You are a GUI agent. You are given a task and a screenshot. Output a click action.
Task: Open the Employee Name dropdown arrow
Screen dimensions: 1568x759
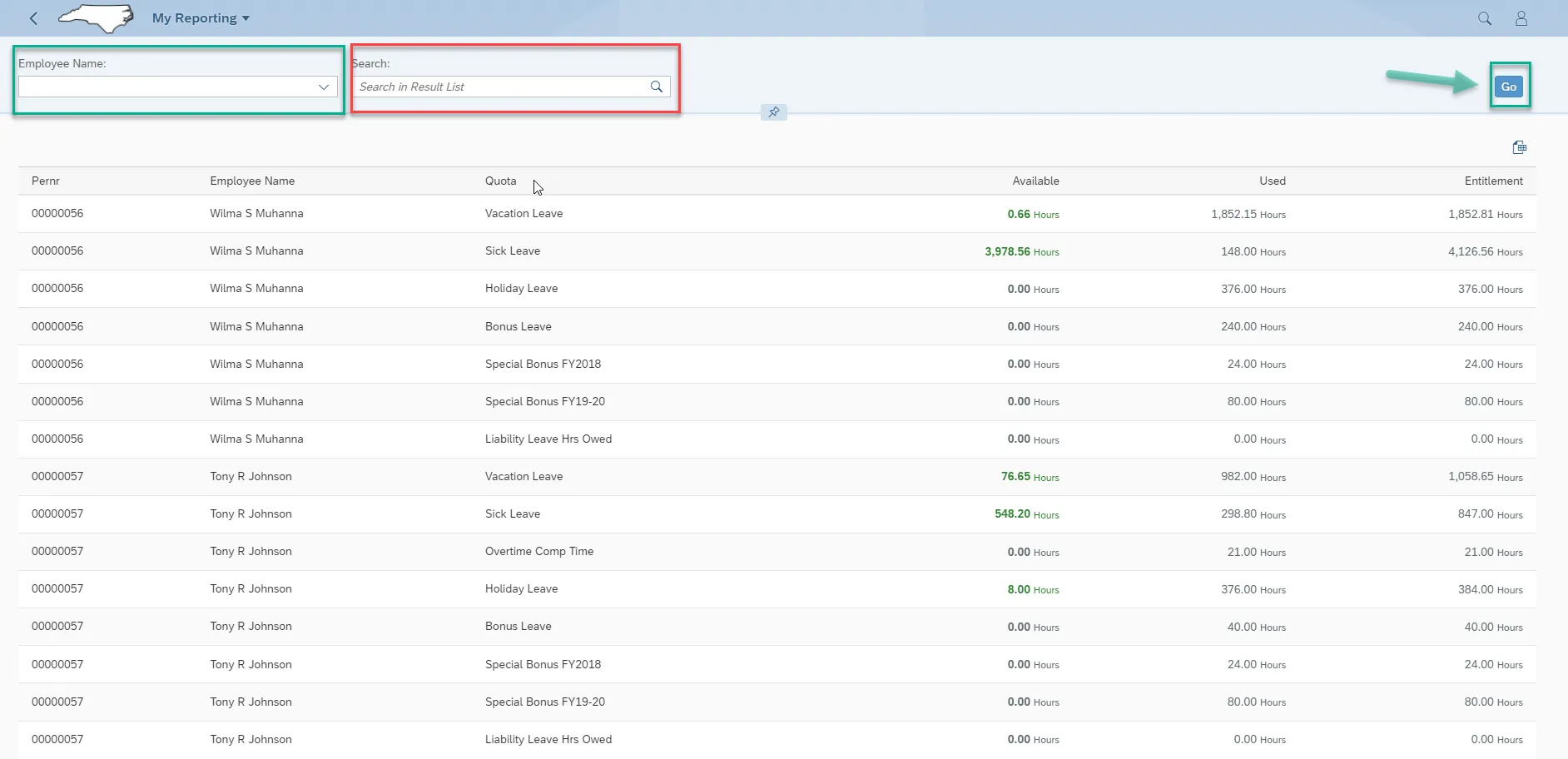(324, 87)
